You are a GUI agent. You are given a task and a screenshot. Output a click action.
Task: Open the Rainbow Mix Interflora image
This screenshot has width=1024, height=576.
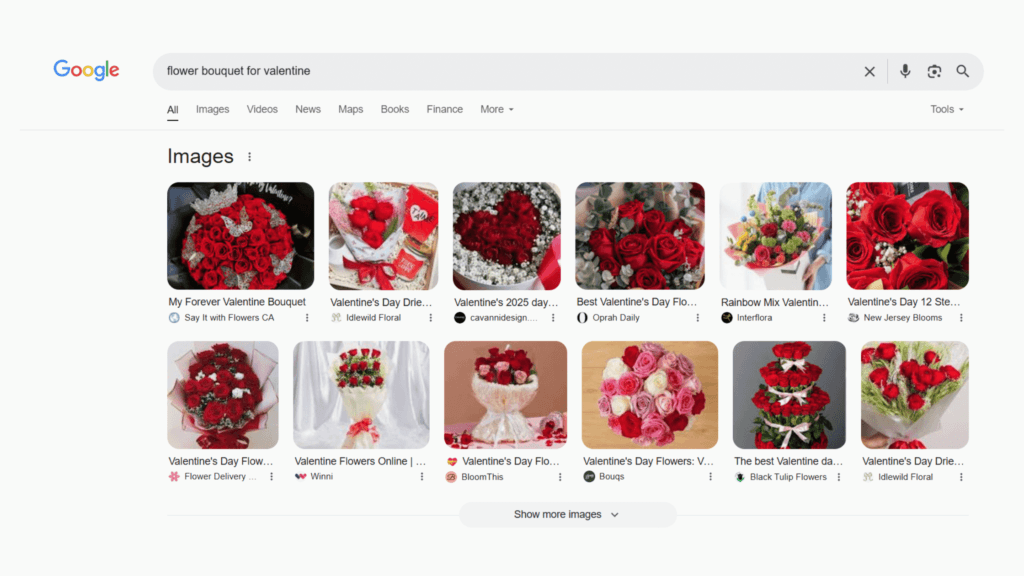coord(776,236)
